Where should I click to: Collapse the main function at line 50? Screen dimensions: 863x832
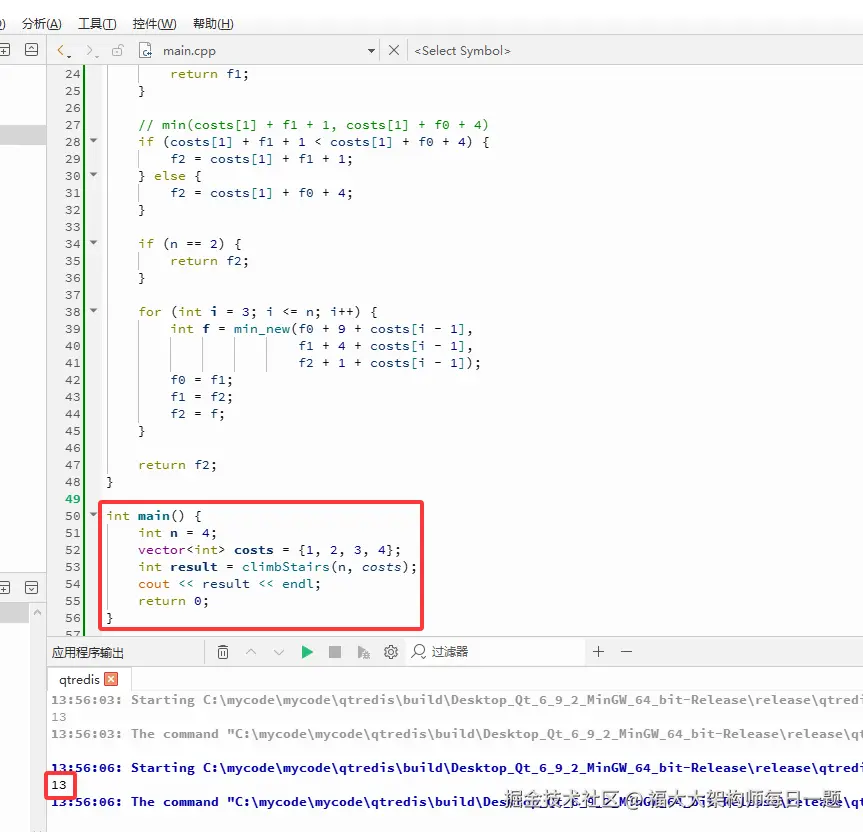94,515
